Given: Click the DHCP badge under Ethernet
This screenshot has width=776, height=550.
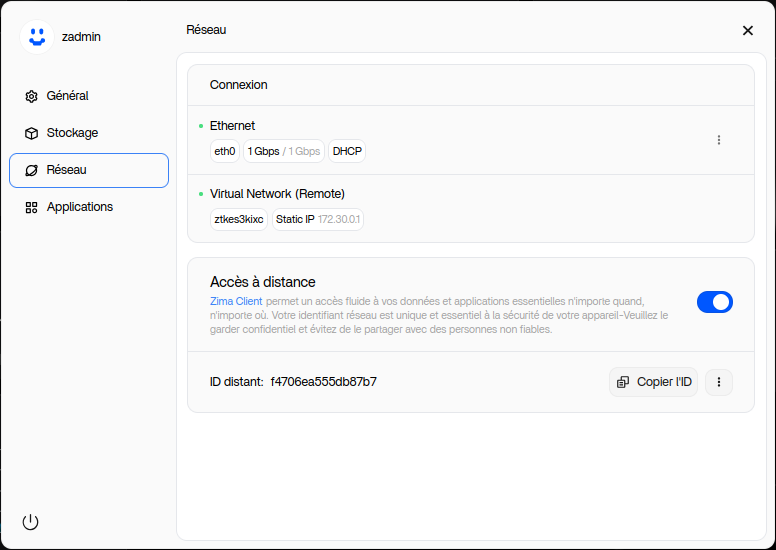Looking at the screenshot, I should click(x=347, y=152).
